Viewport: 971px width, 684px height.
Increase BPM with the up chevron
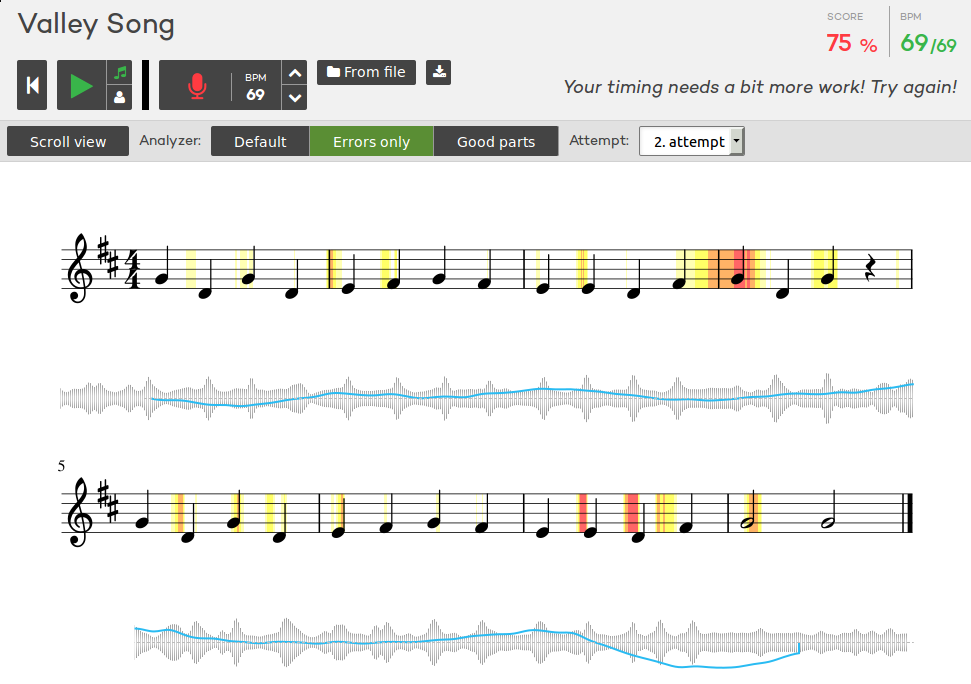coord(294,73)
